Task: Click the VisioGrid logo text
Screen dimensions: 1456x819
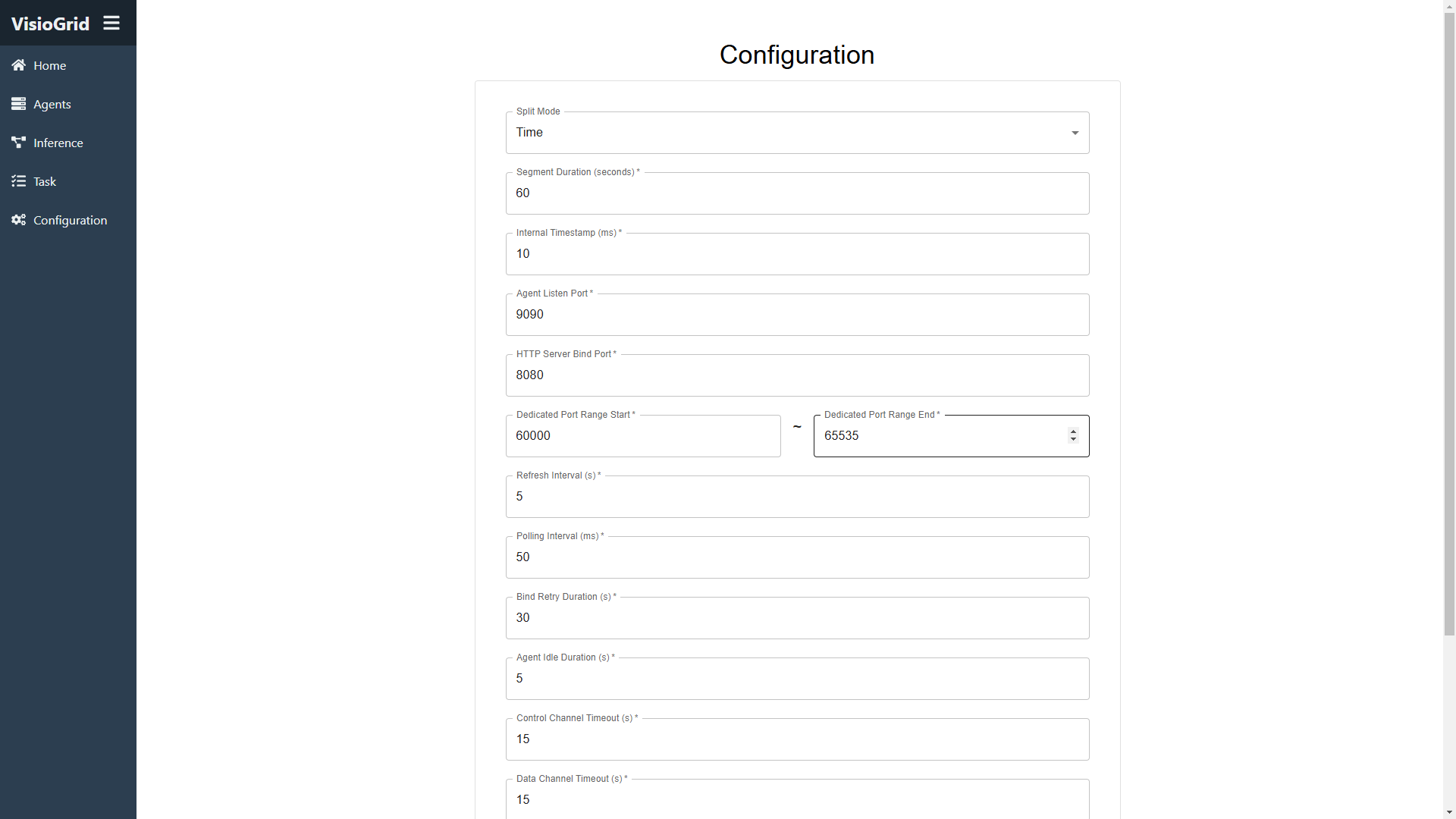Action: click(x=50, y=24)
